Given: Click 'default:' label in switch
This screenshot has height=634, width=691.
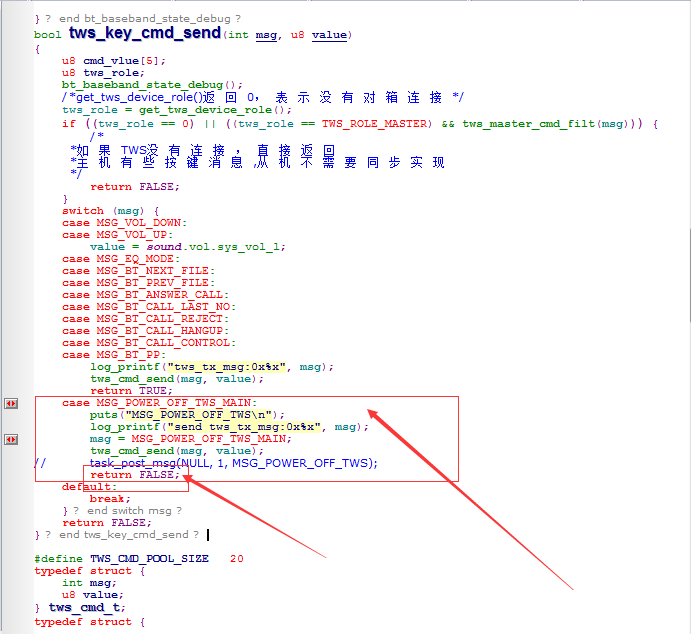Looking at the screenshot, I should (89, 487).
